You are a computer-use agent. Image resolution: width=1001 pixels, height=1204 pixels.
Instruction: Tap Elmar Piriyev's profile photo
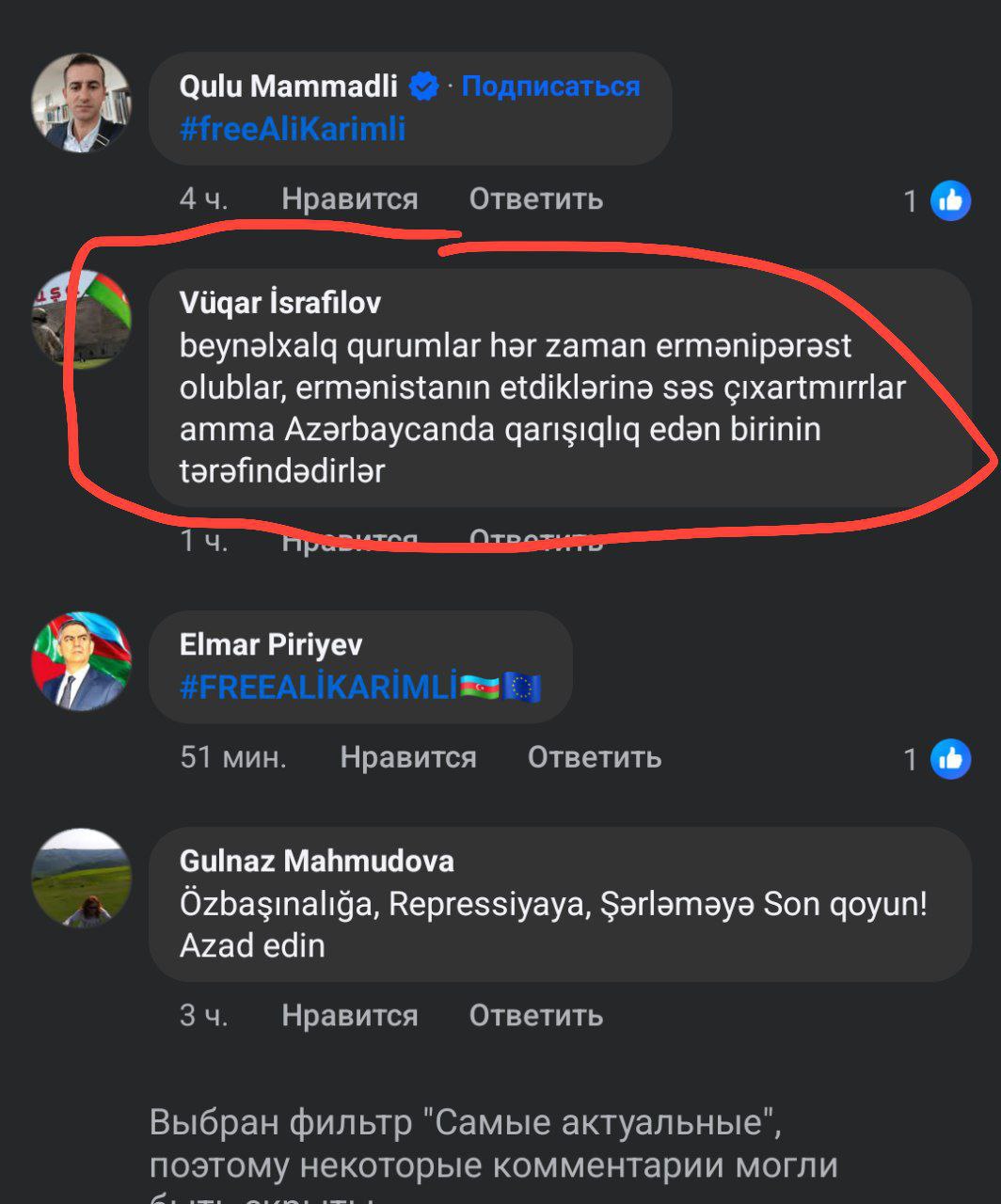[82, 661]
